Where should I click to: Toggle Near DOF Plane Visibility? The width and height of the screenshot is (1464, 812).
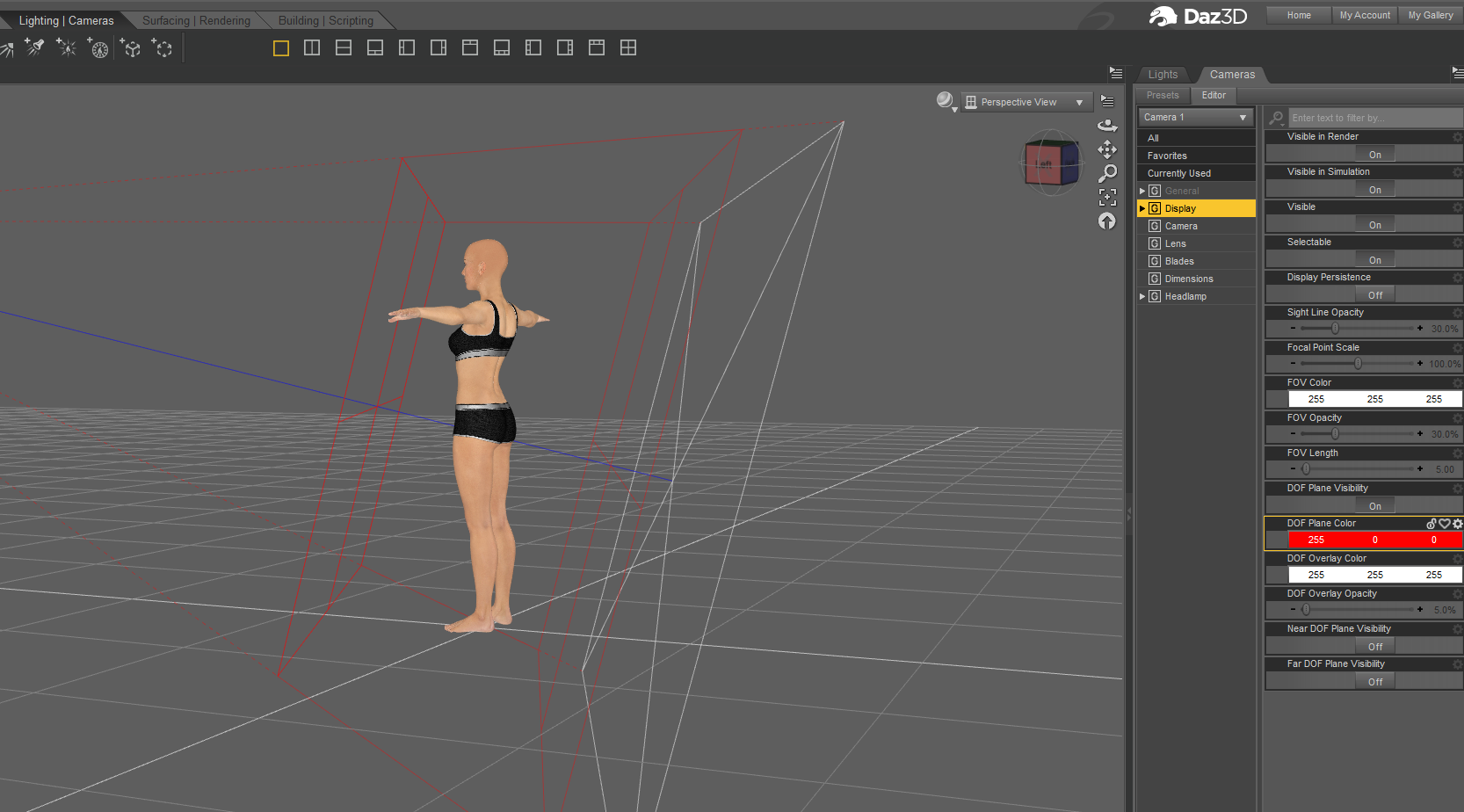[1374, 647]
